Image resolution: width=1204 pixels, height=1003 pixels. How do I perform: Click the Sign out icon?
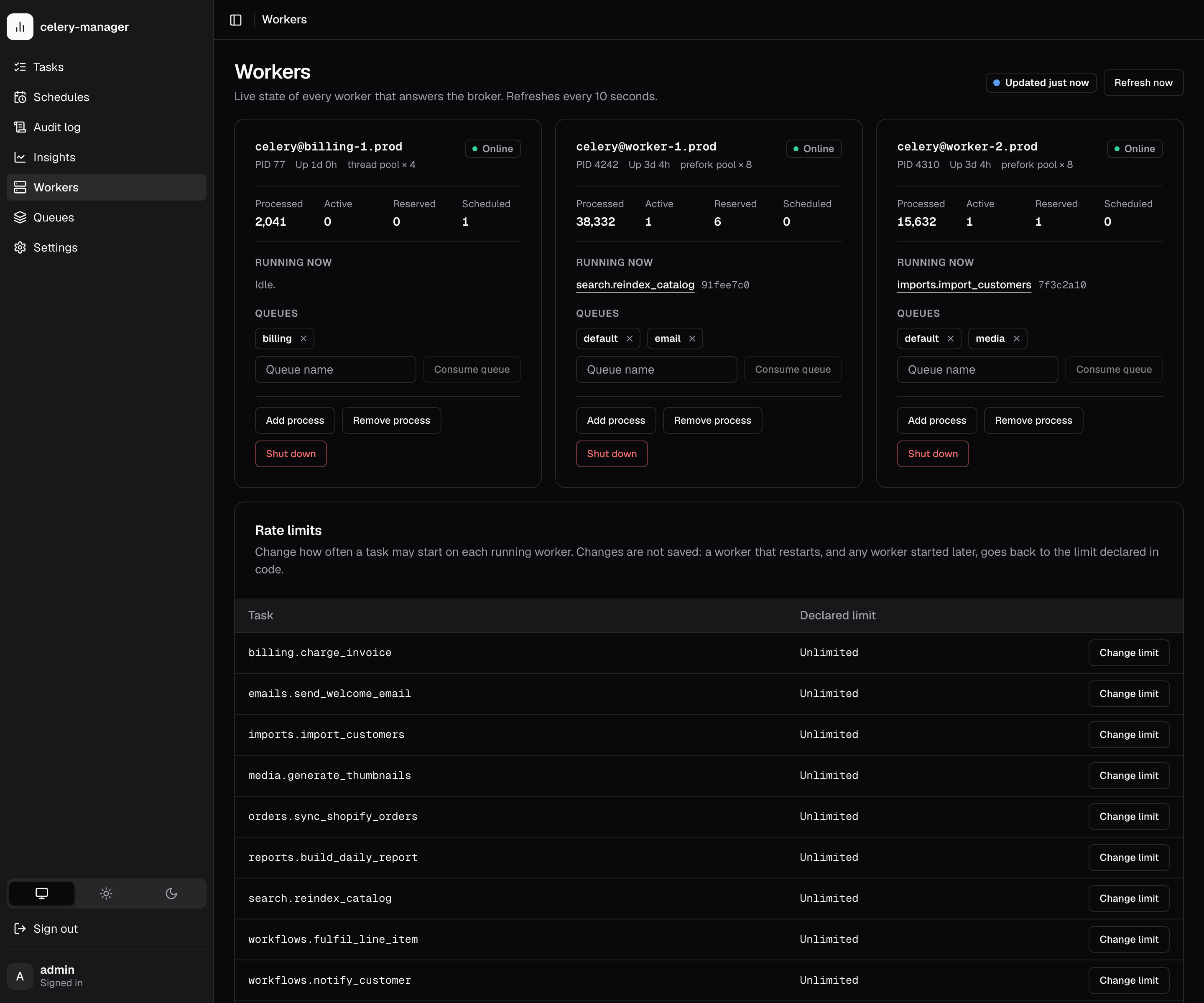point(20,929)
